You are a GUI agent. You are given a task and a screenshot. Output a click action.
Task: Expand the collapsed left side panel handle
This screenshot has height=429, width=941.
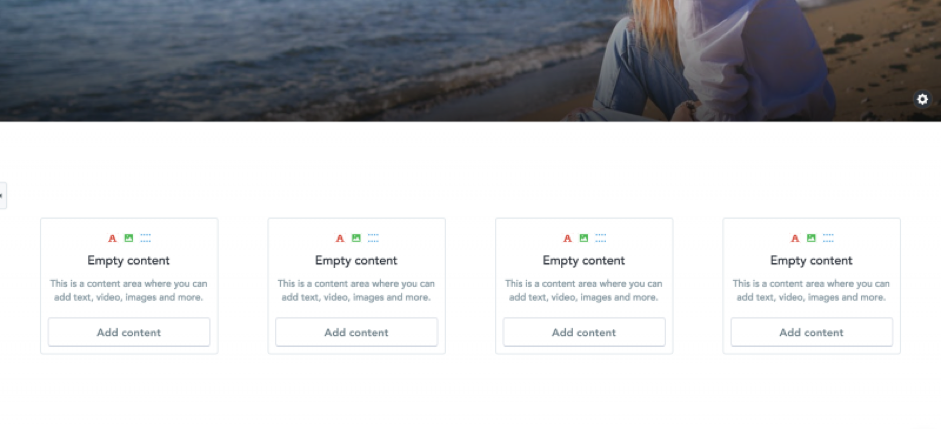[2, 196]
